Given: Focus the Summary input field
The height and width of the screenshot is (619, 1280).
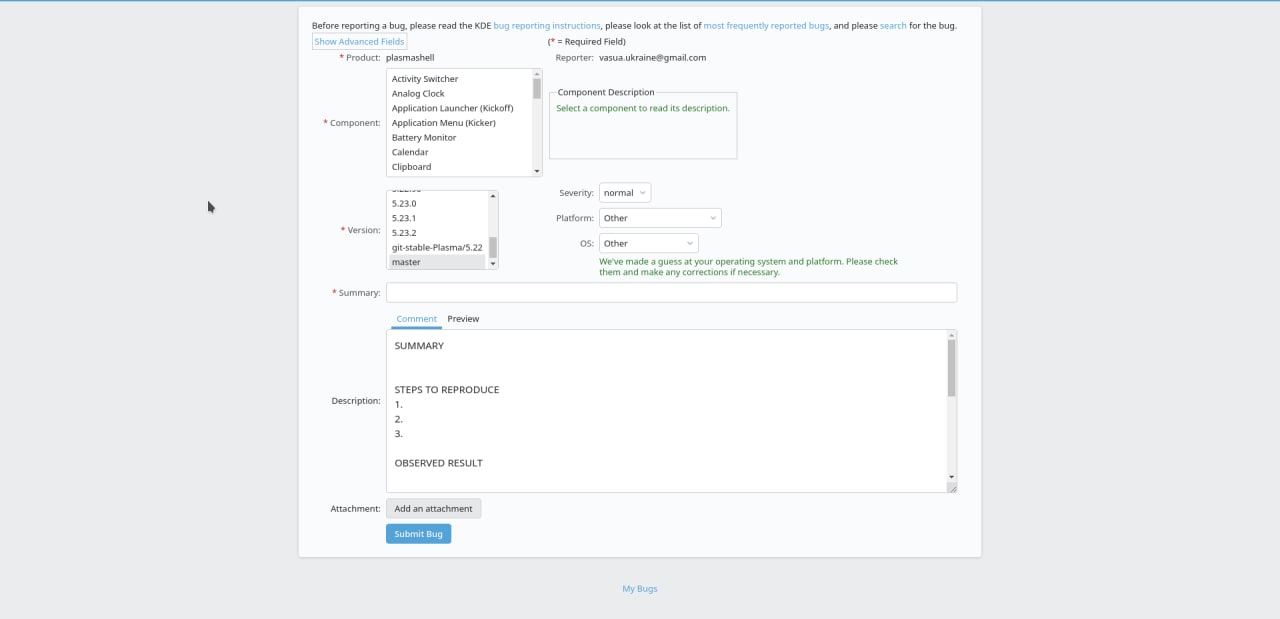Looking at the screenshot, I should coord(671,293).
